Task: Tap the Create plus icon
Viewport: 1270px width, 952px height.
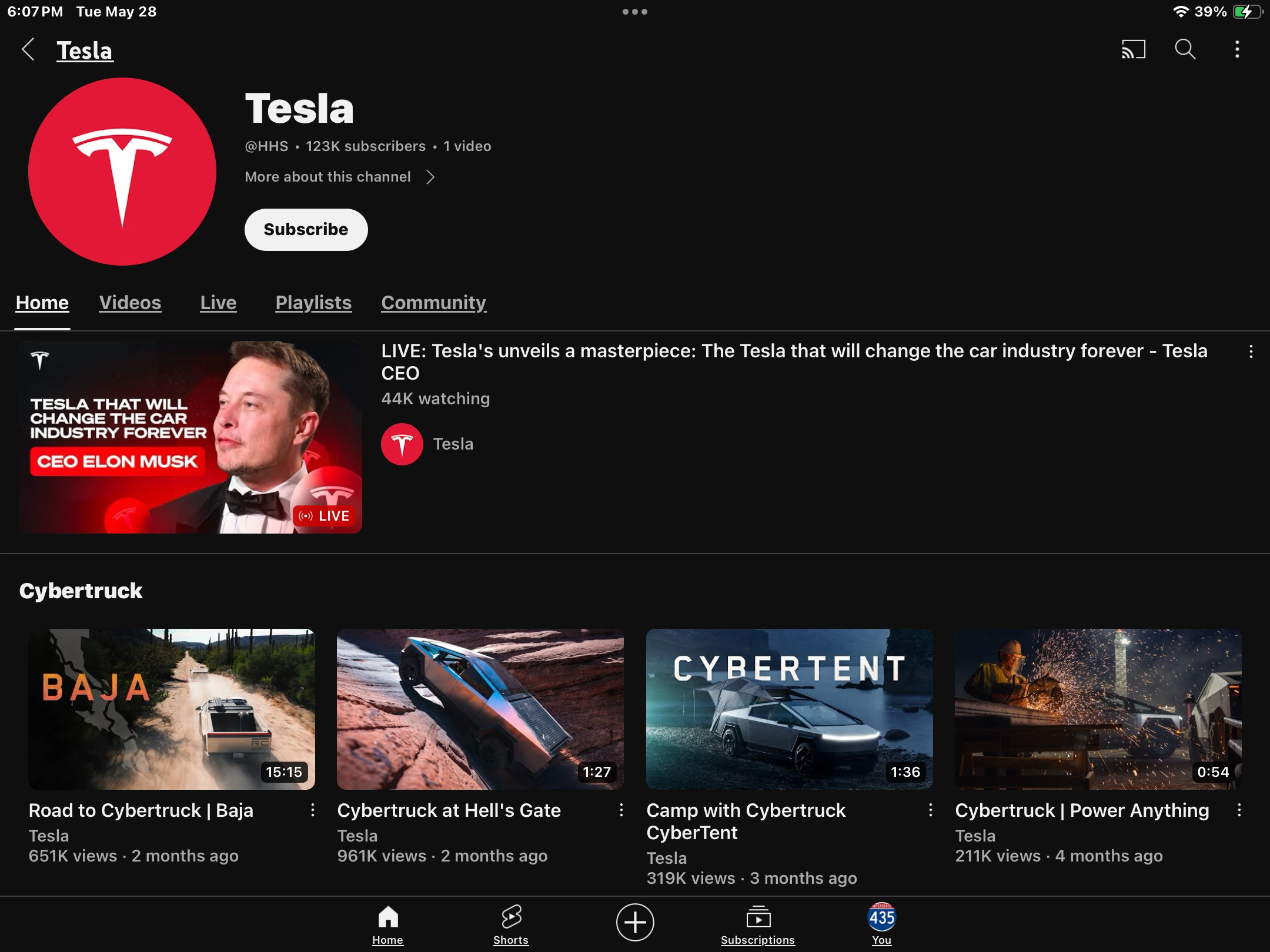Action: point(635,921)
